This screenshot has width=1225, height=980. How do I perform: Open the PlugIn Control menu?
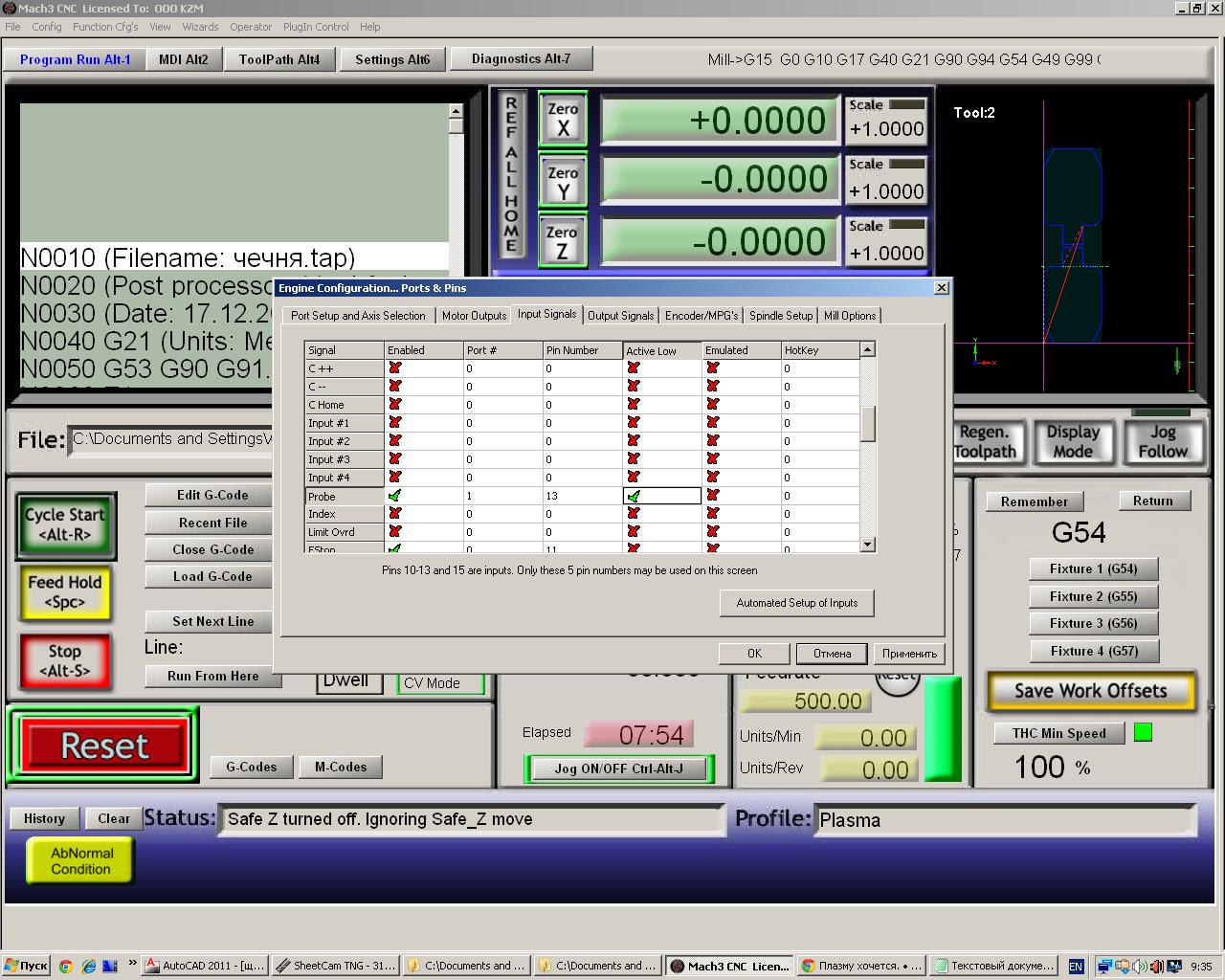(x=316, y=27)
